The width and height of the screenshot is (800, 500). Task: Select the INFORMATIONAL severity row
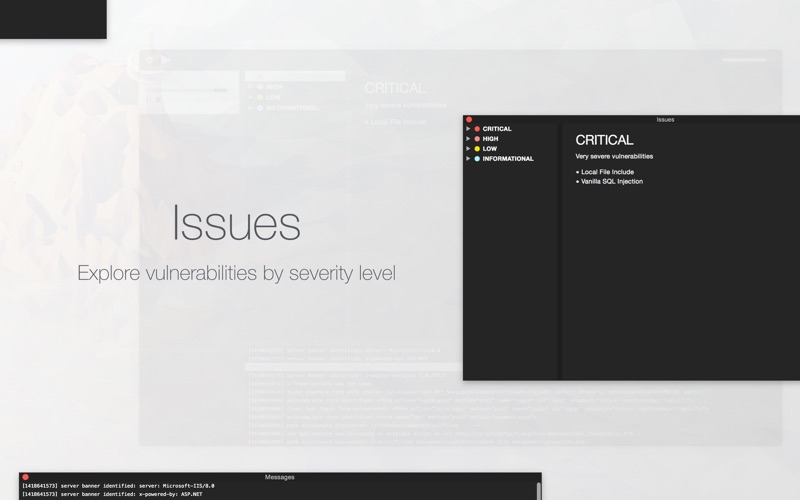pos(511,159)
